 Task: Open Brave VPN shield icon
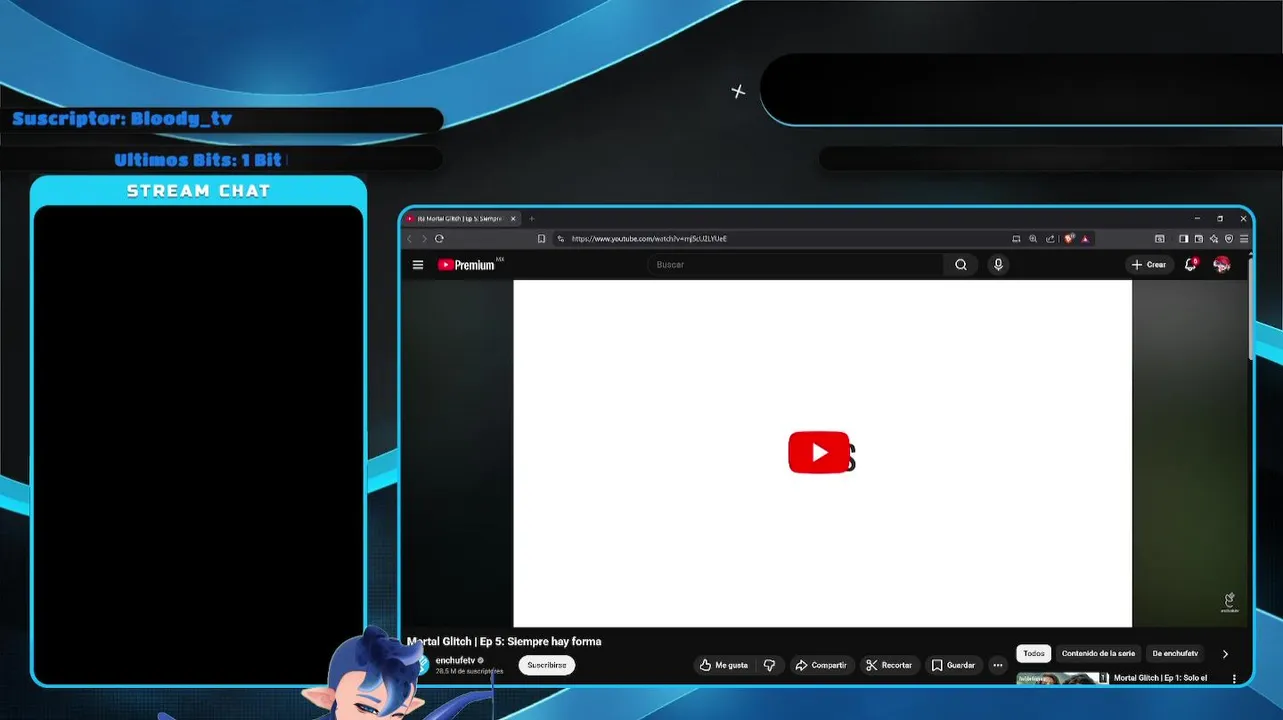pos(1229,239)
